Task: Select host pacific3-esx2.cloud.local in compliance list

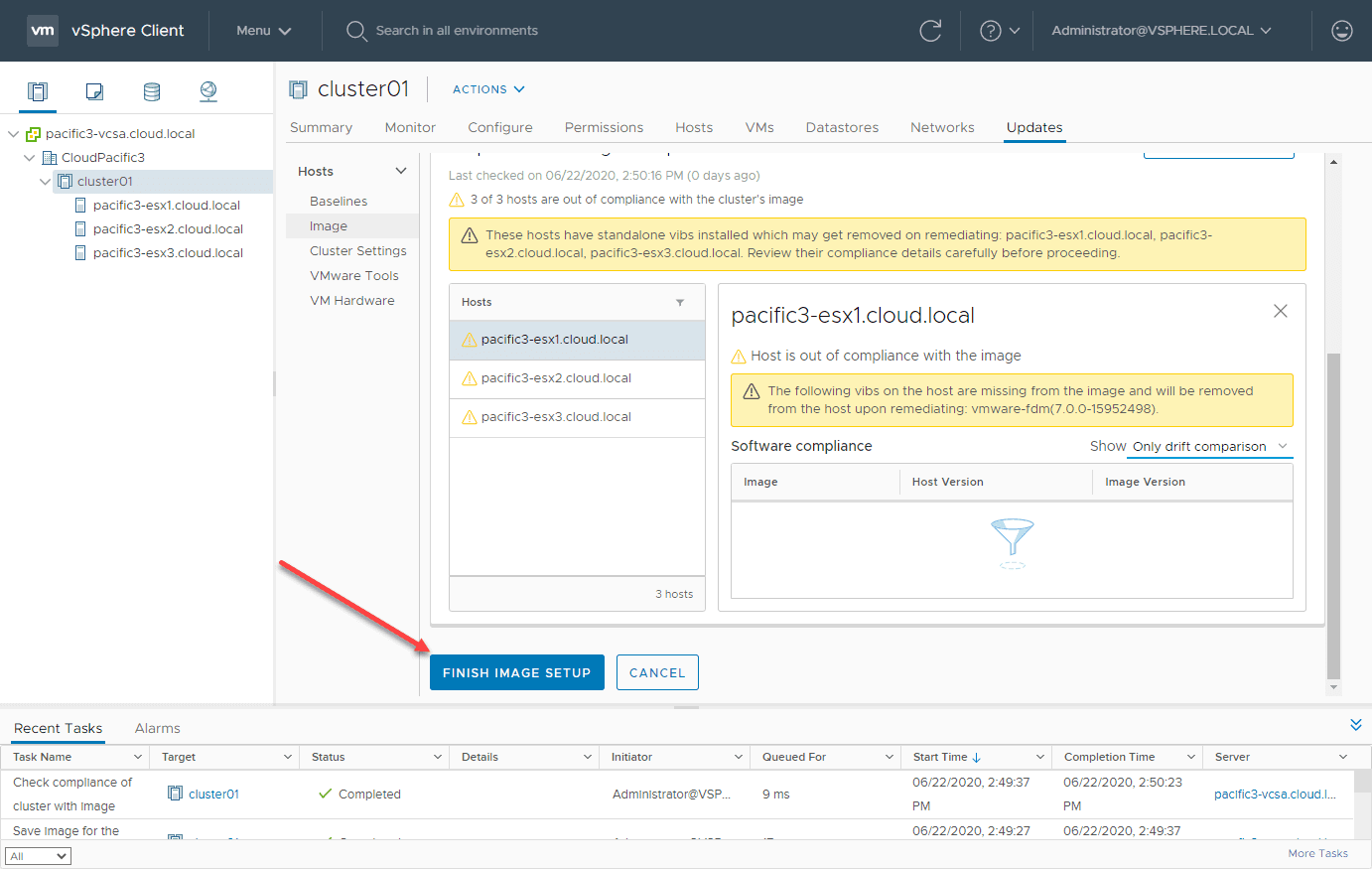Action: pos(556,377)
